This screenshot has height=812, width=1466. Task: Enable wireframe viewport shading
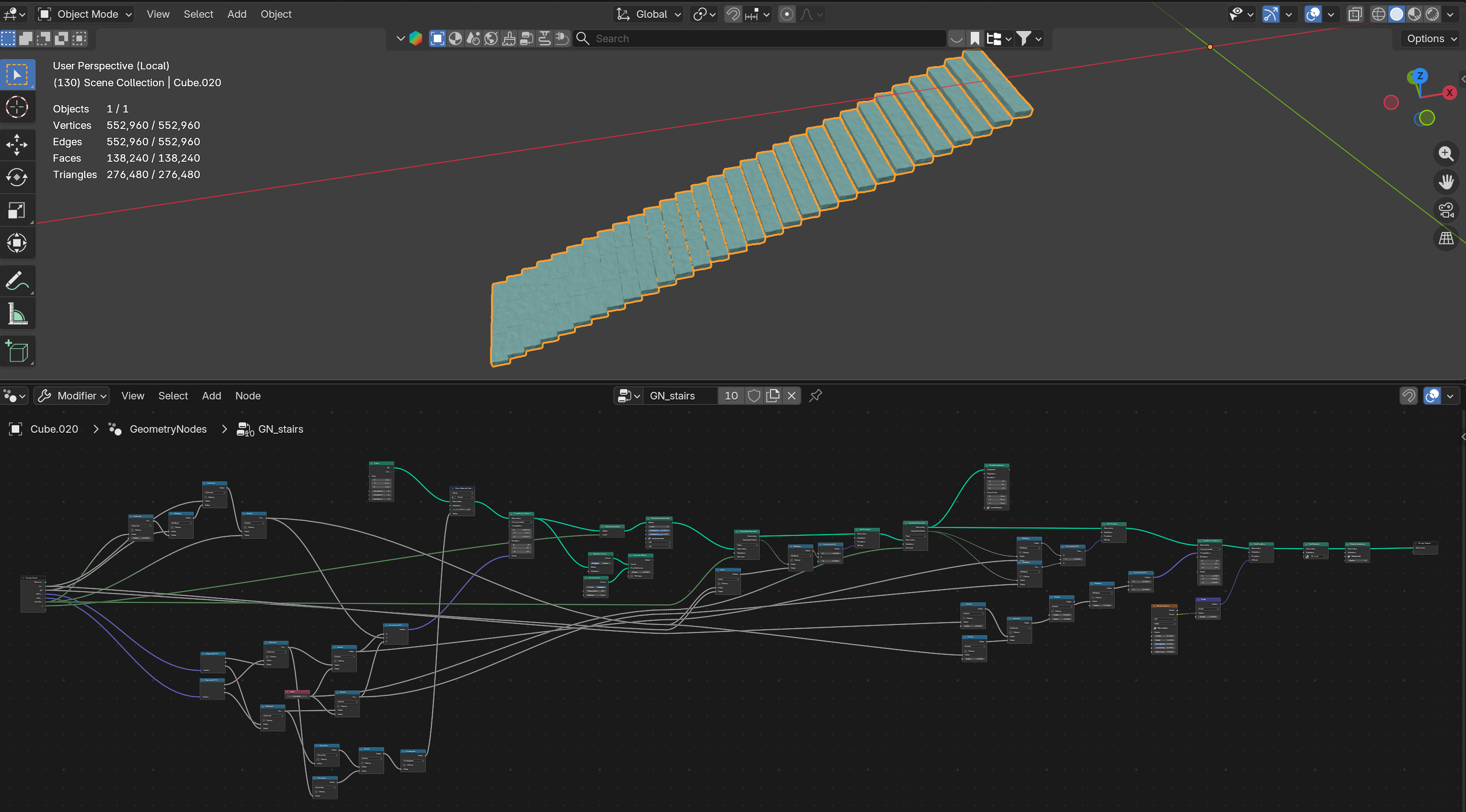coord(1378,14)
